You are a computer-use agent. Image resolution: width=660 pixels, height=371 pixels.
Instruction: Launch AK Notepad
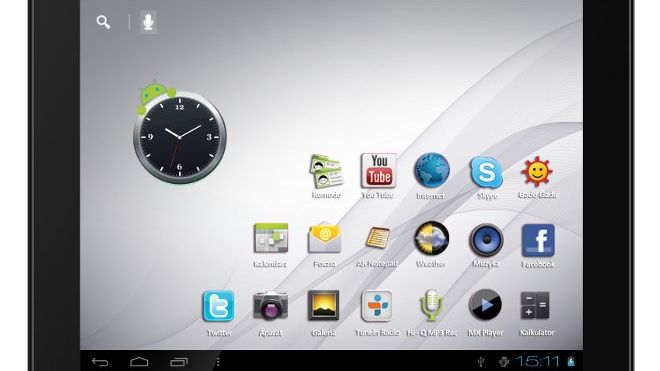tap(378, 238)
